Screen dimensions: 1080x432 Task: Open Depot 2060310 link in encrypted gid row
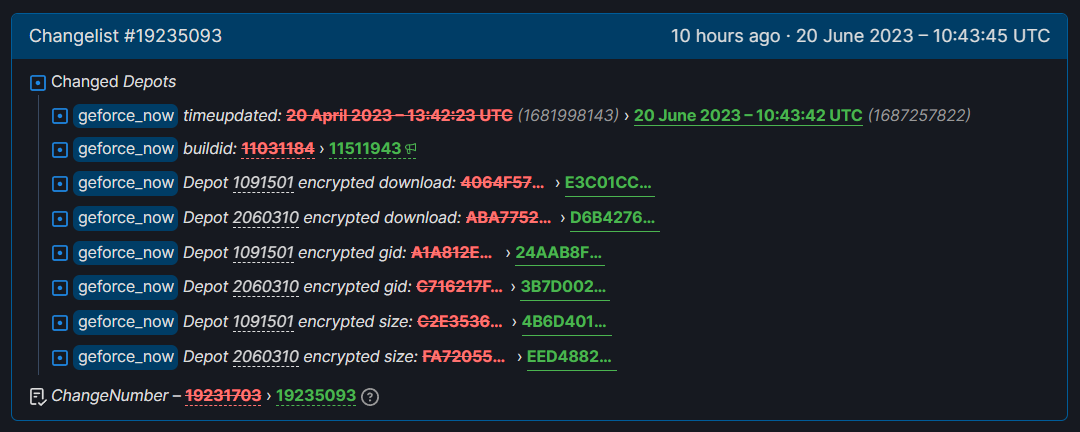pyautogui.click(x=266, y=287)
